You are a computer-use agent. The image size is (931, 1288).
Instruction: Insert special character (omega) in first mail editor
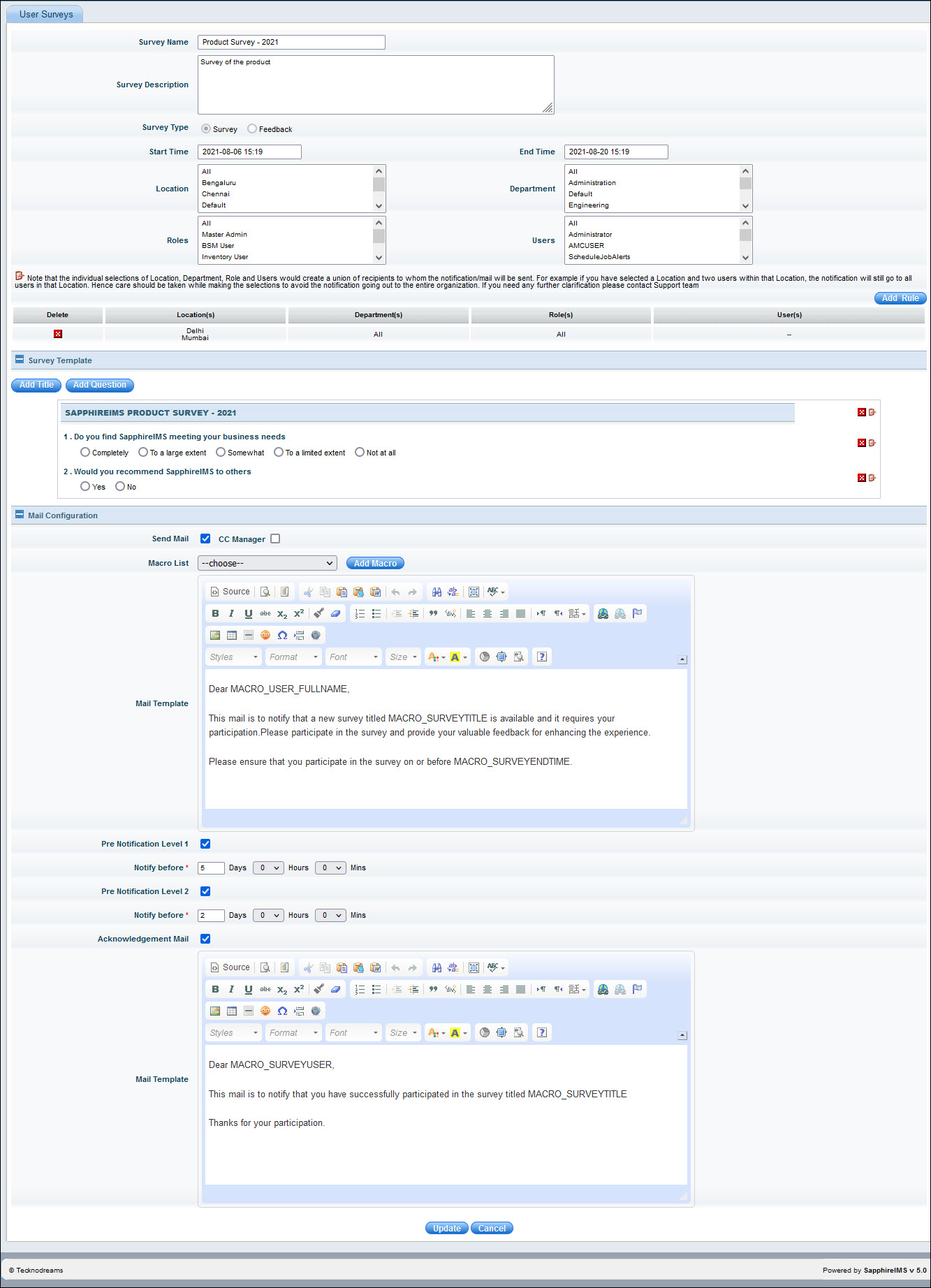(x=282, y=635)
